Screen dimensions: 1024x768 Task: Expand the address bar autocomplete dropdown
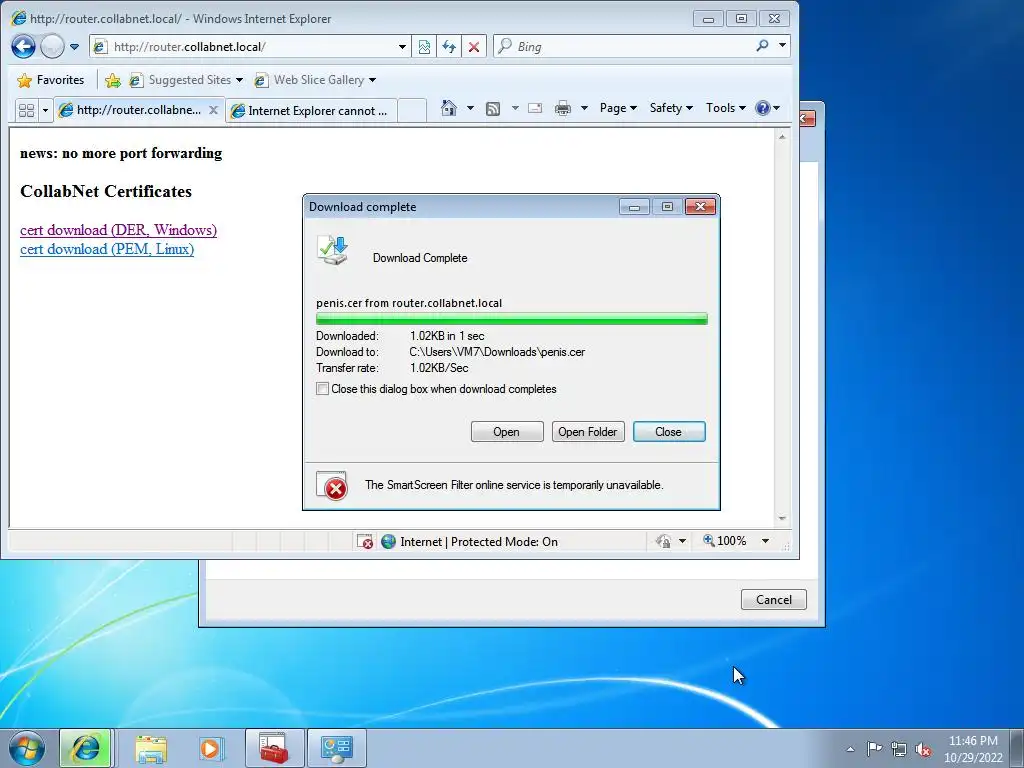(x=402, y=47)
